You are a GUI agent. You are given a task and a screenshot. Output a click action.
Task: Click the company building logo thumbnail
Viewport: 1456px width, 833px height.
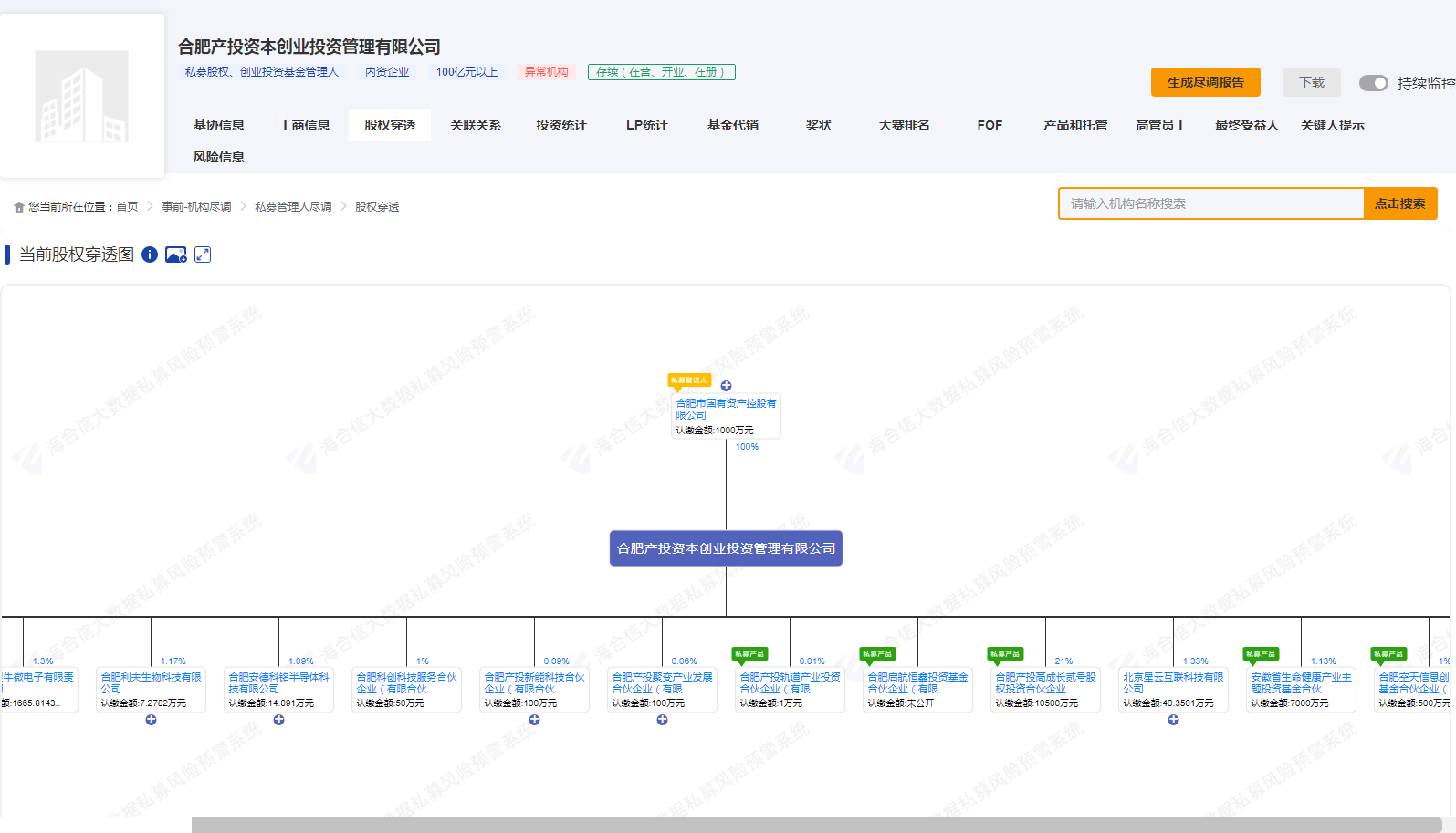(81, 96)
